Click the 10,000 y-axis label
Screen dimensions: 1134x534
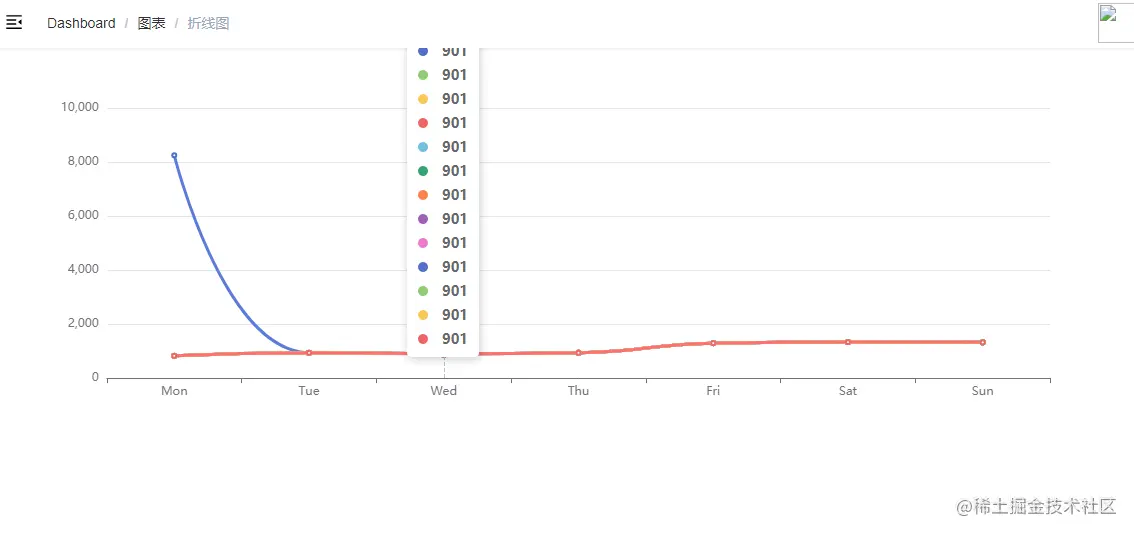pos(80,108)
